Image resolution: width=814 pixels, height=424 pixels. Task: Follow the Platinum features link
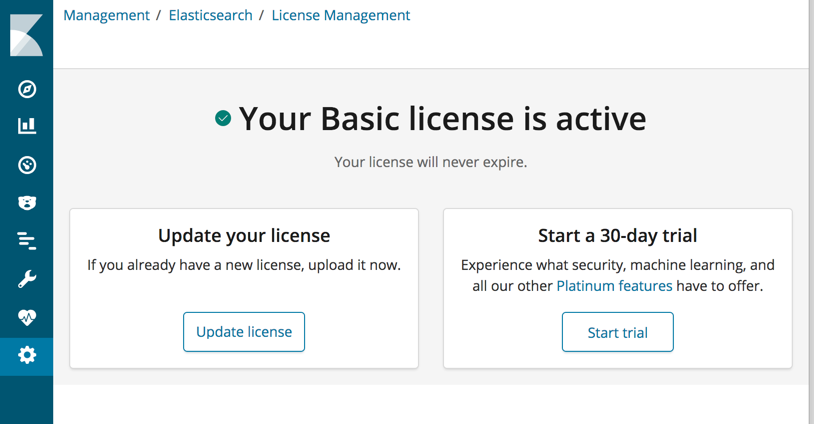pos(614,286)
